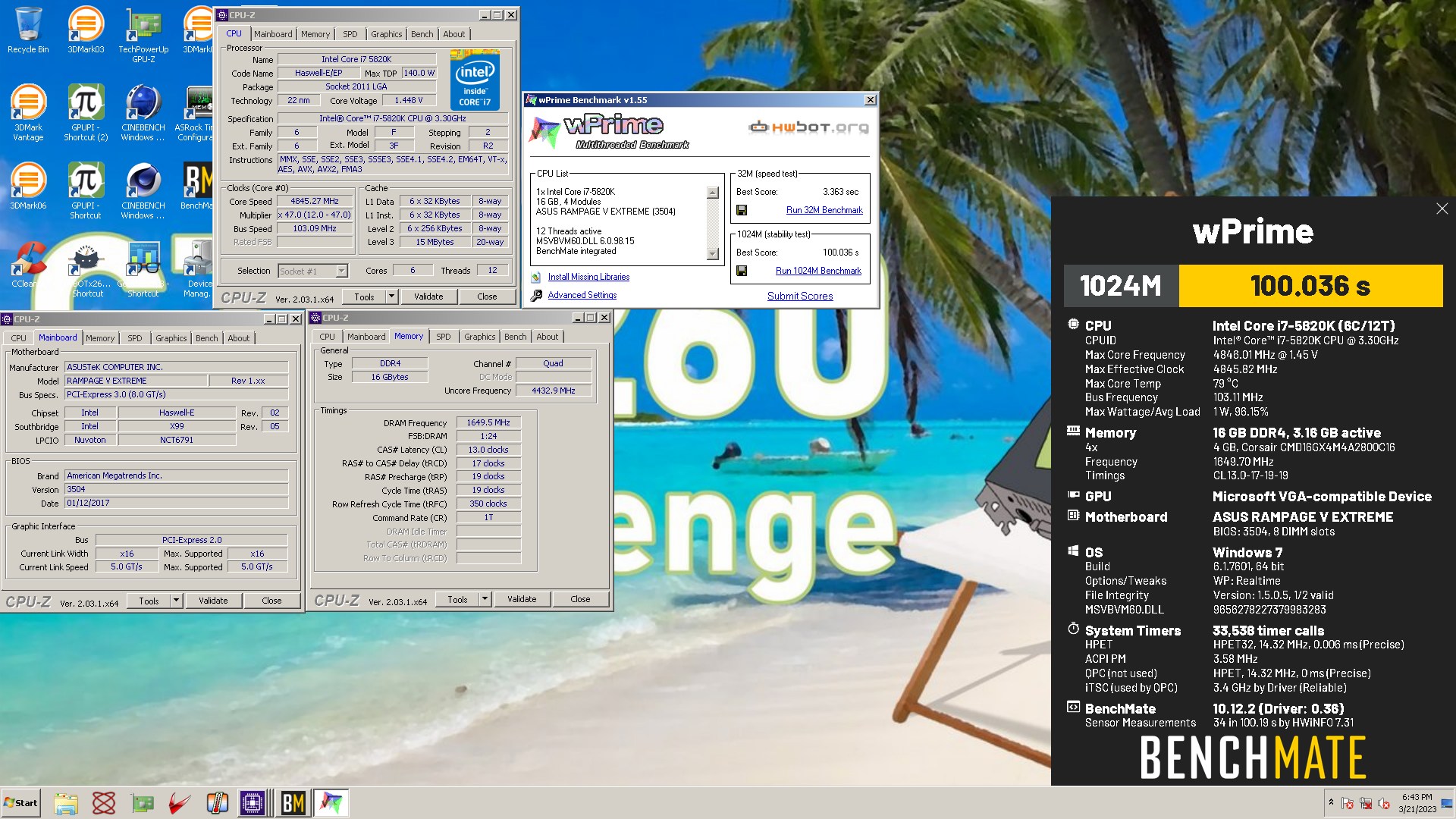
Task: Select CPU tab in Memory CPU-Z window
Action: tap(327, 337)
